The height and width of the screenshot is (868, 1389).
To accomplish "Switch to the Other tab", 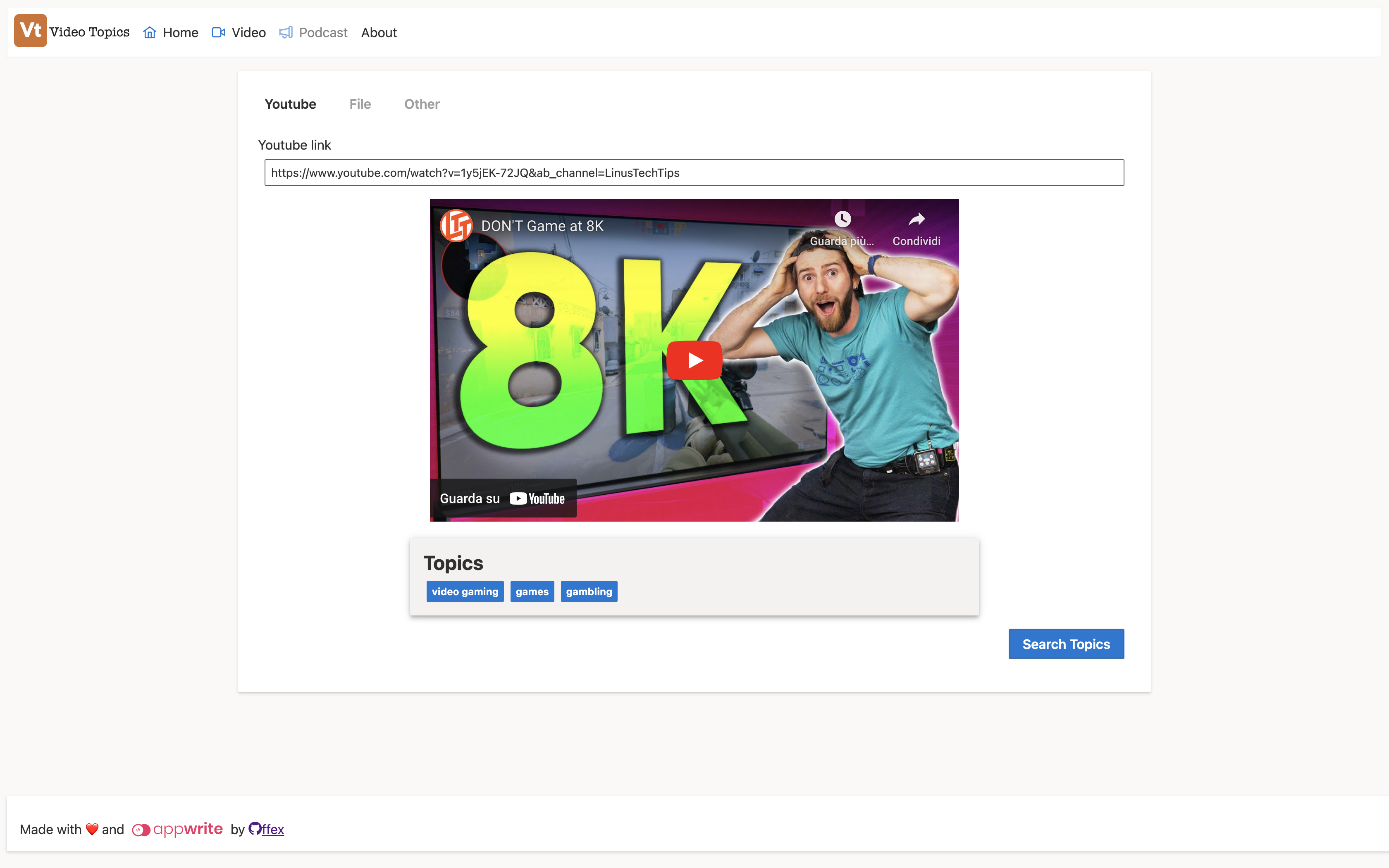I will [x=422, y=104].
